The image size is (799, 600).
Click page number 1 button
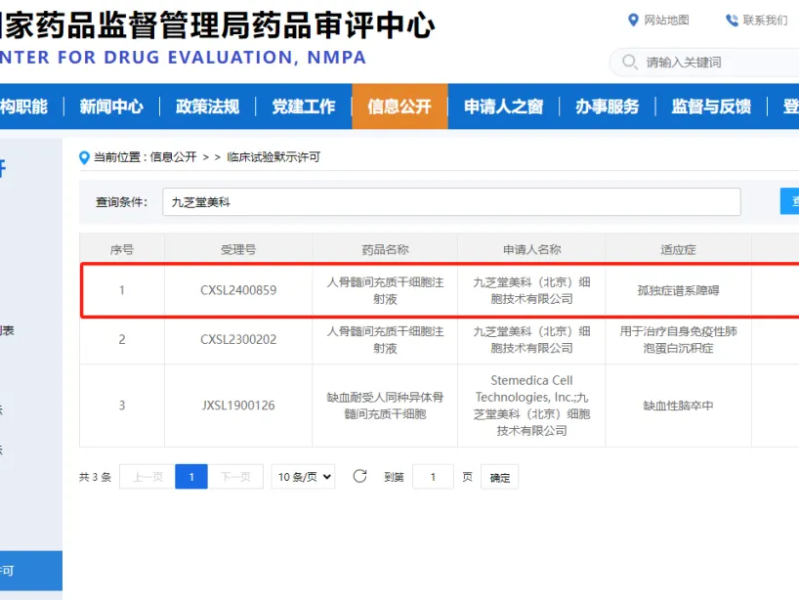click(x=192, y=477)
